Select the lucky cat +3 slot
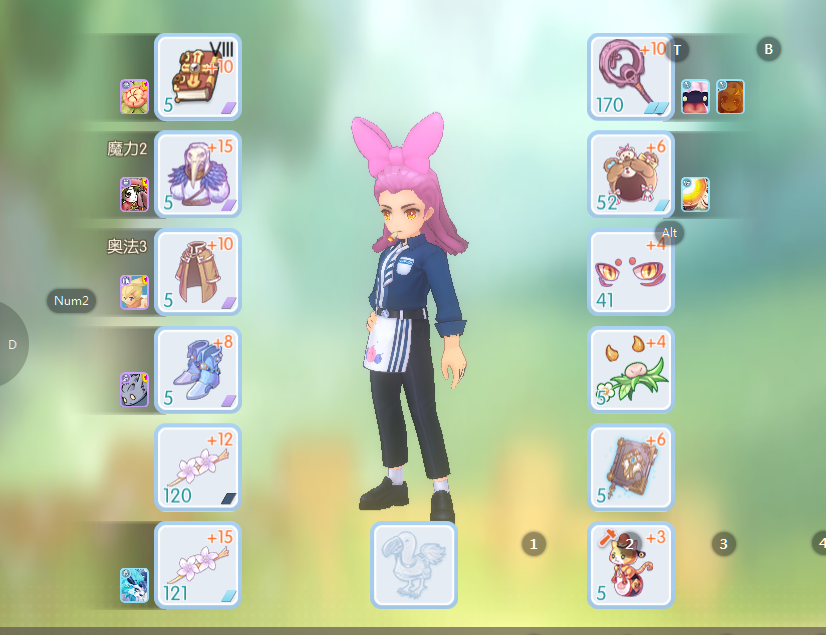Screen dimensions: 826x635 pyautogui.click(x=631, y=565)
